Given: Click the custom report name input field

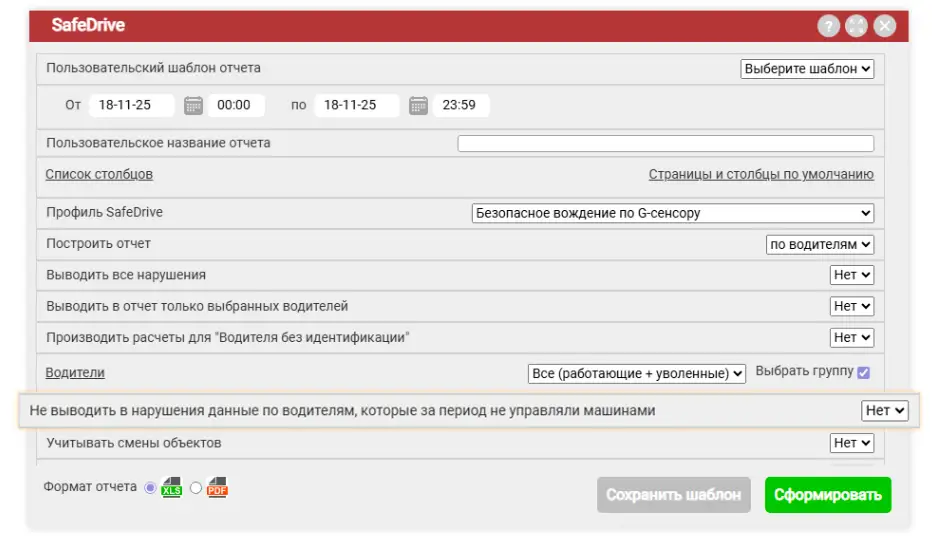Looking at the screenshot, I should tap(665, 143).
